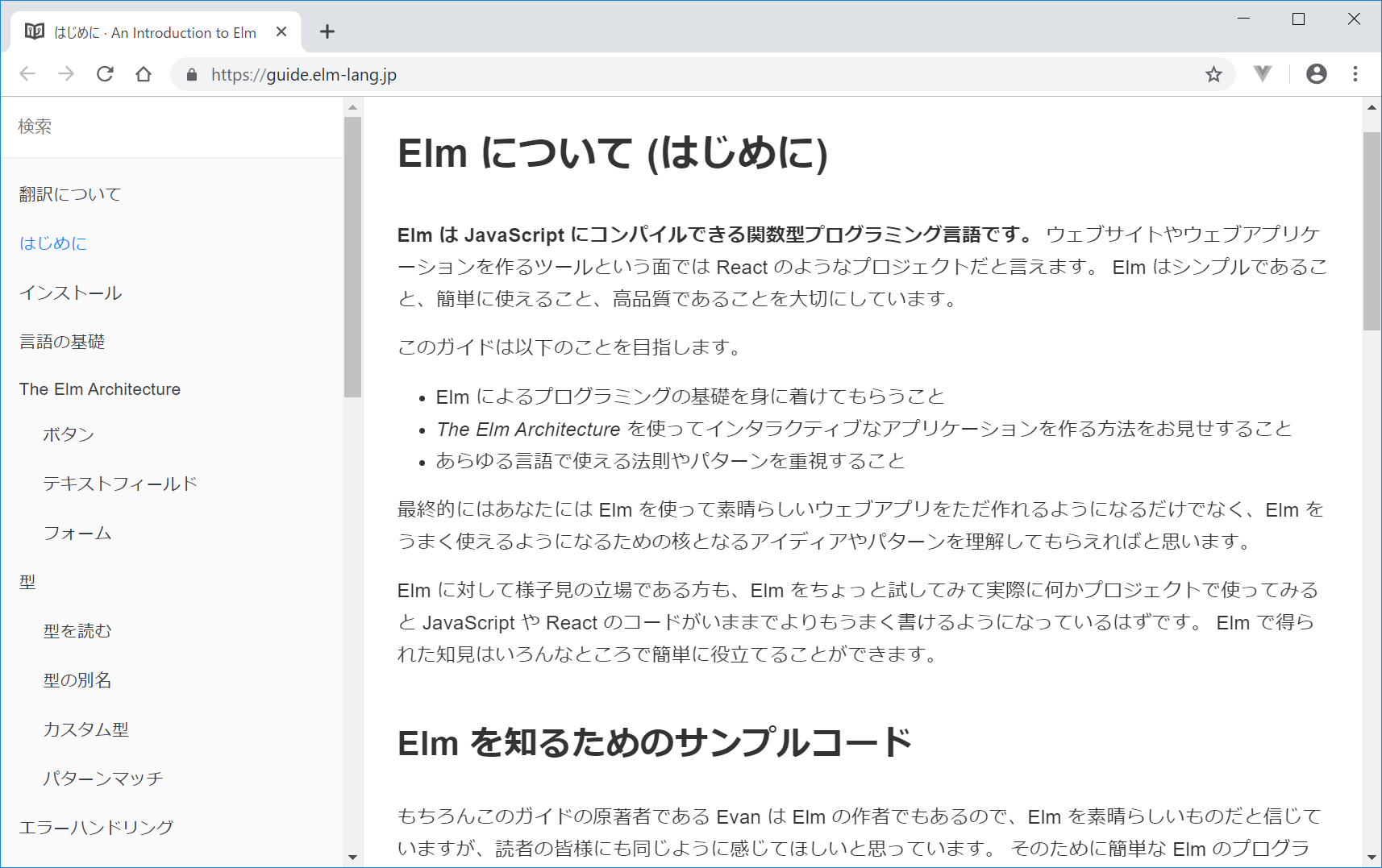Click the page scrollbar down arrow
This screenshot has height=868, width=1382.
pyautogui.click(x=1372, y=858)
